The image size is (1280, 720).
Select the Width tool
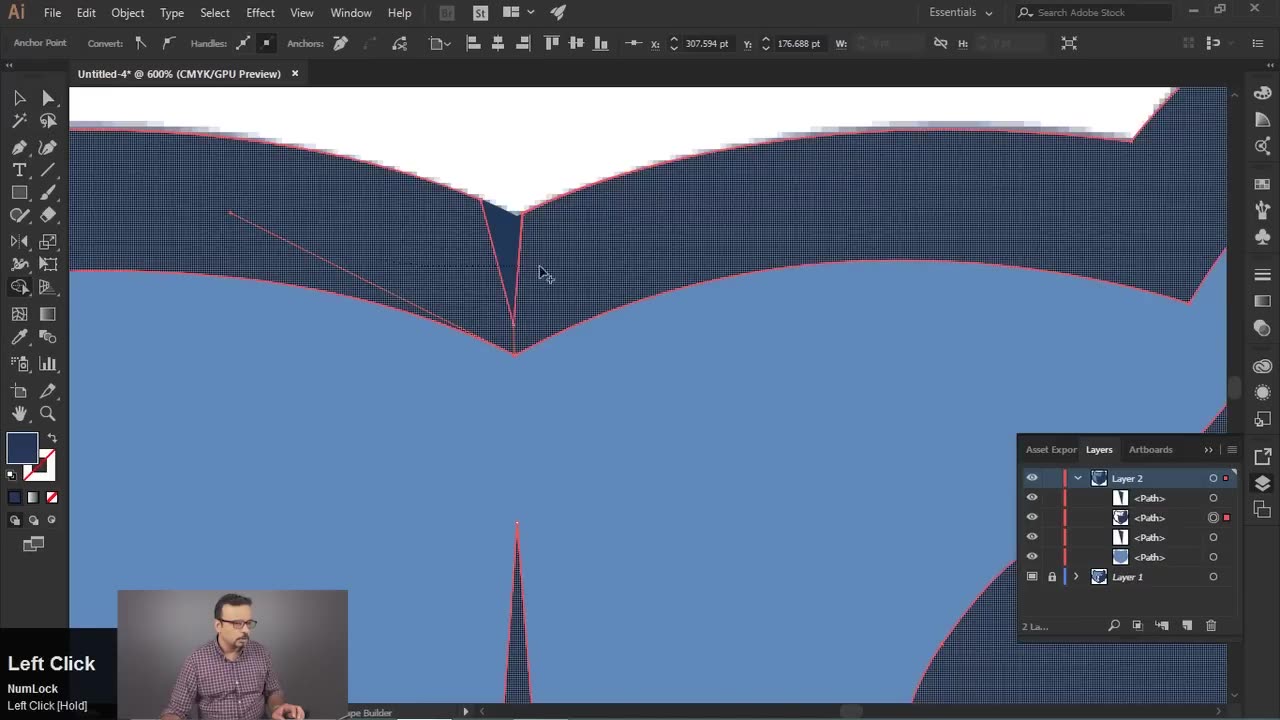(x=19, y=265)
